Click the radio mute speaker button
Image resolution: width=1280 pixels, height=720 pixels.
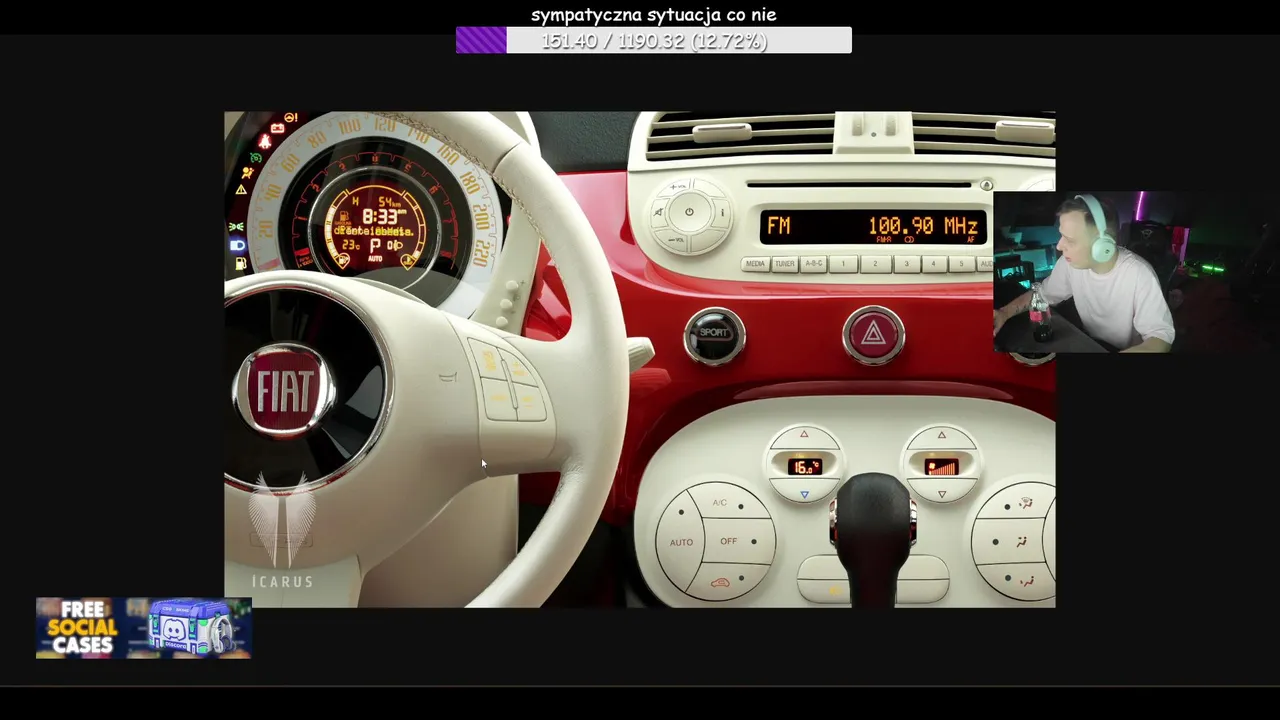click(x=659, y=212)
